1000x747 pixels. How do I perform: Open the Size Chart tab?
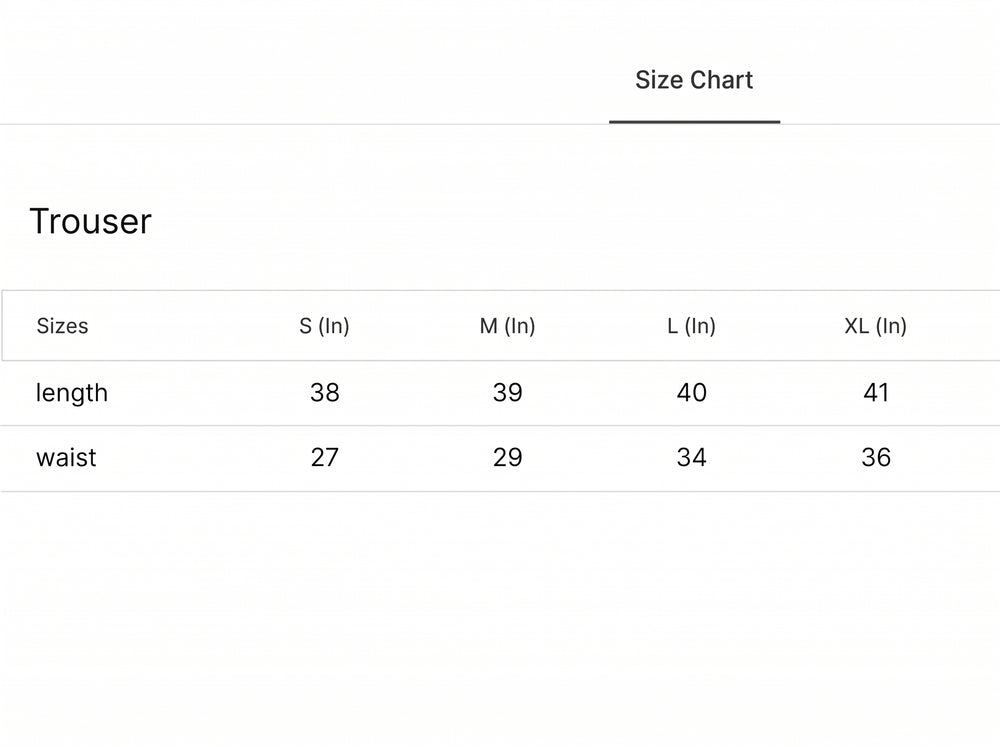(694, 80)
